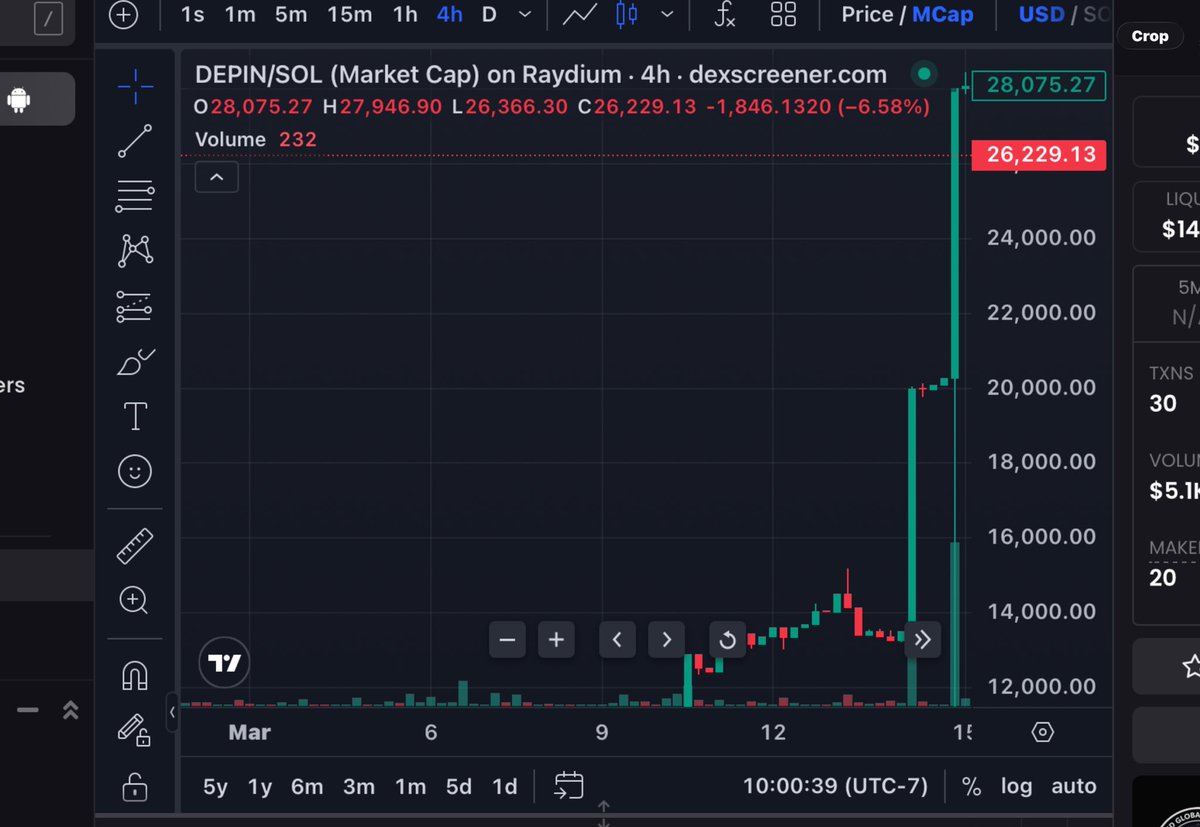Screen dimensions: 1200x827
Task: Toggle the magnet snap mode
Action: pyautogui.click(x=135, y=676)
